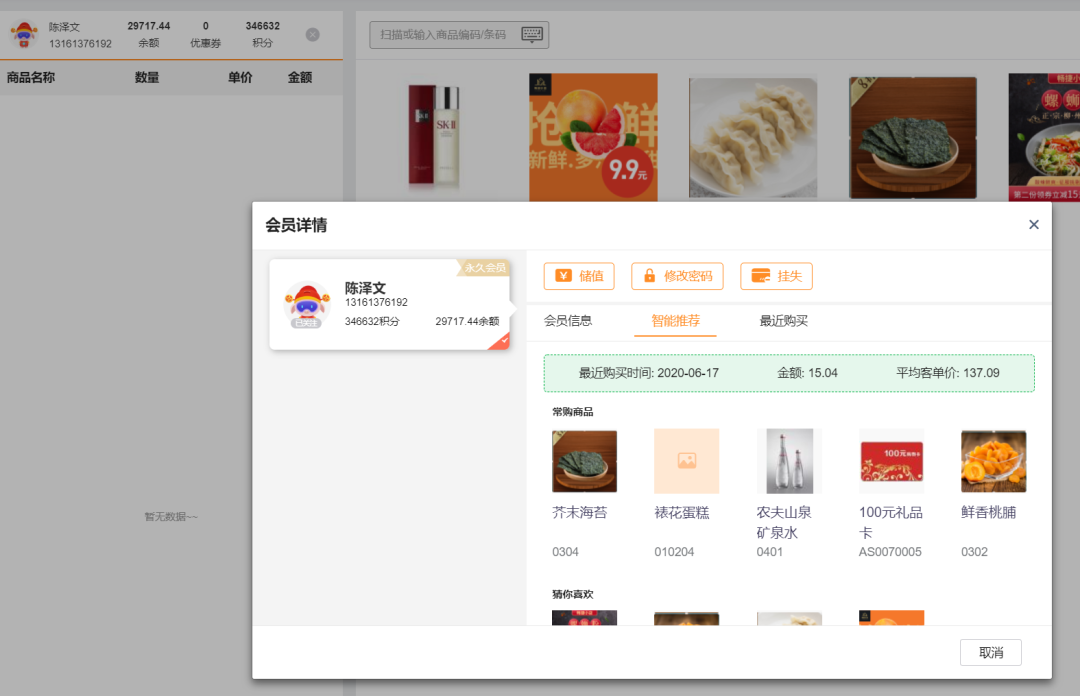This screenshot has height=696, width=1080.
Task: Click the 永久会员 badge
Action: point(484,267)
